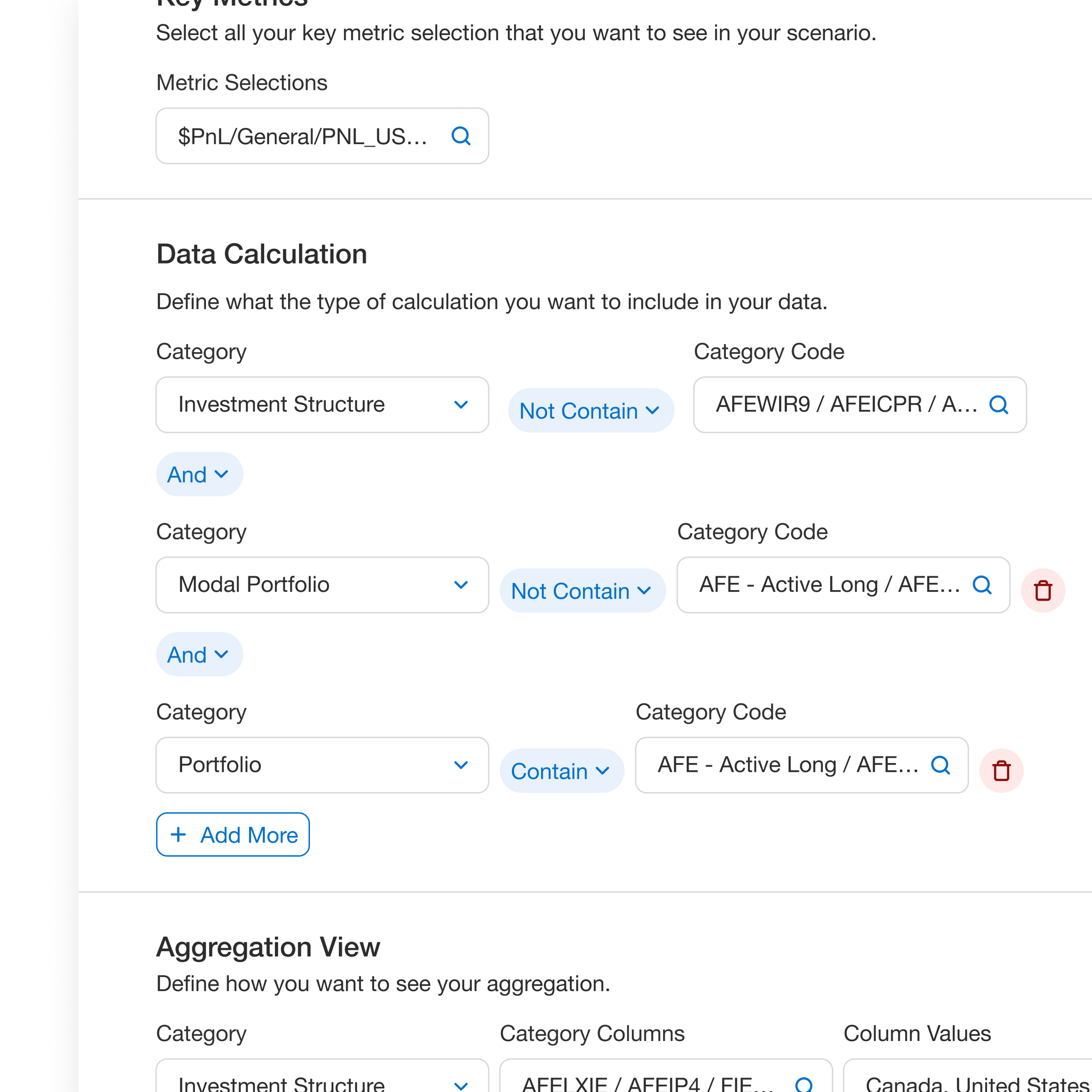1092x1092 pixels.
Task: Click search icon in Metric Selections field
Action: point(461,136)
